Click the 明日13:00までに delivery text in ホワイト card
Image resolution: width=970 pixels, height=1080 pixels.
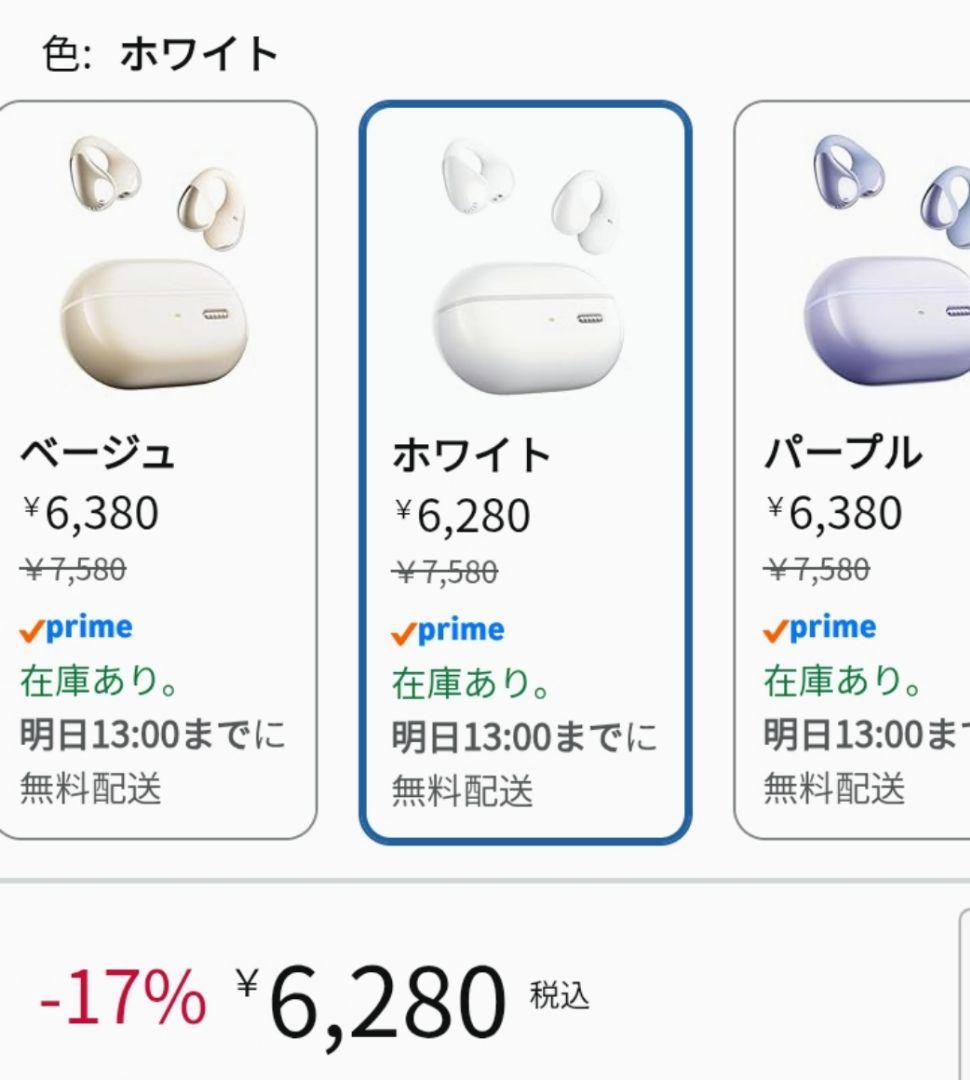click(x=524, y=737)
